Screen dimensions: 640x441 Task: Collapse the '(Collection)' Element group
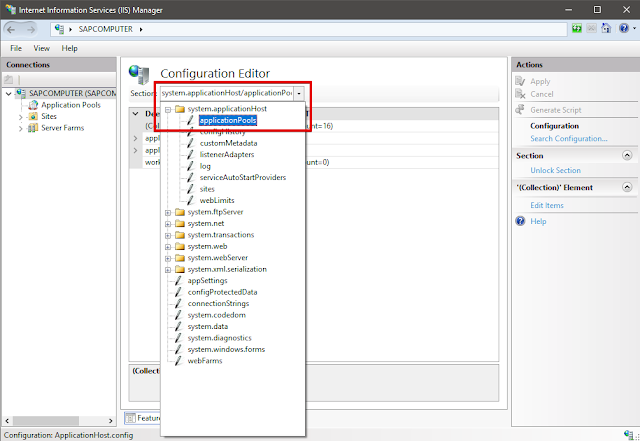point(627,187)
